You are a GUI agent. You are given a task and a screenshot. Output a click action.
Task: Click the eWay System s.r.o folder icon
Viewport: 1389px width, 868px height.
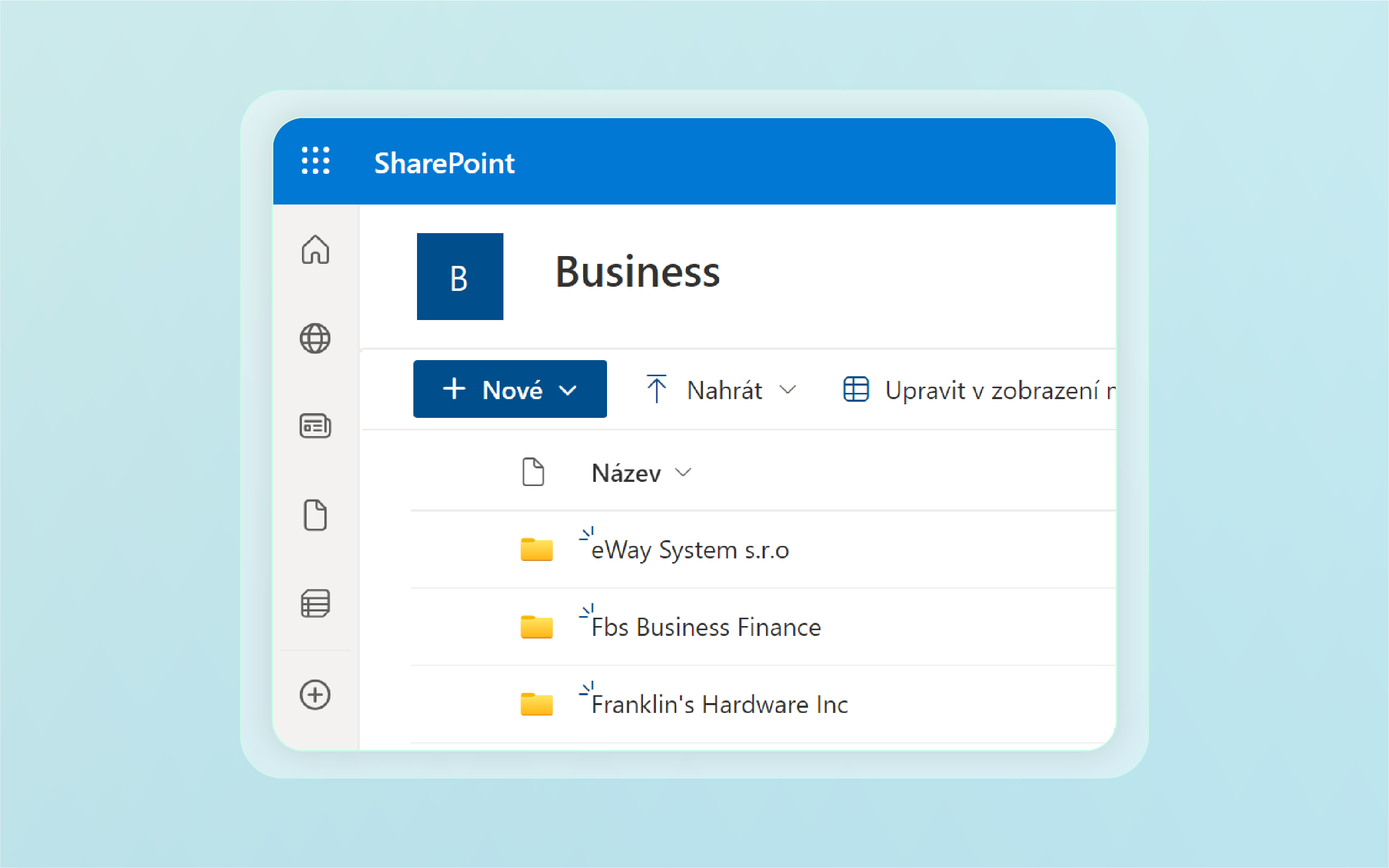[536, 549]
